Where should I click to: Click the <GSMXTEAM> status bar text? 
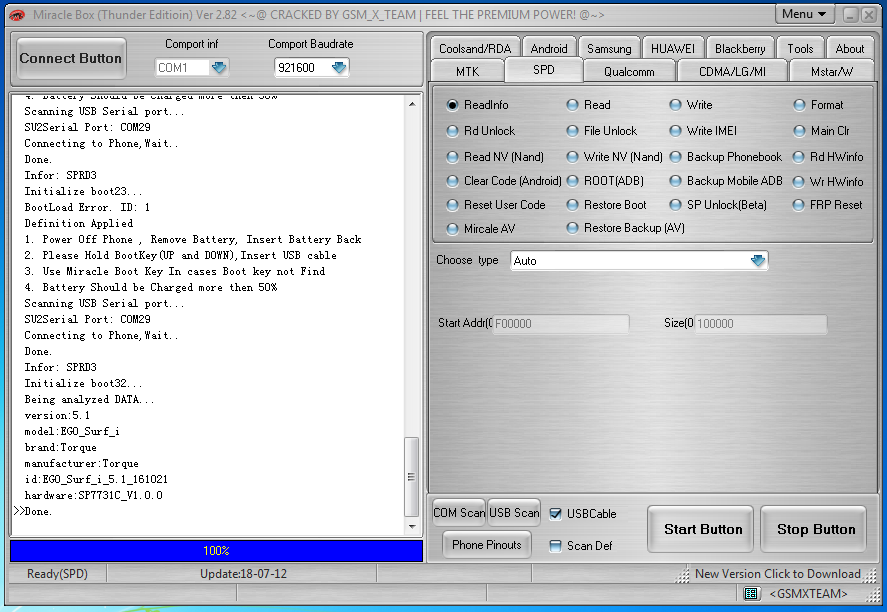808,593
